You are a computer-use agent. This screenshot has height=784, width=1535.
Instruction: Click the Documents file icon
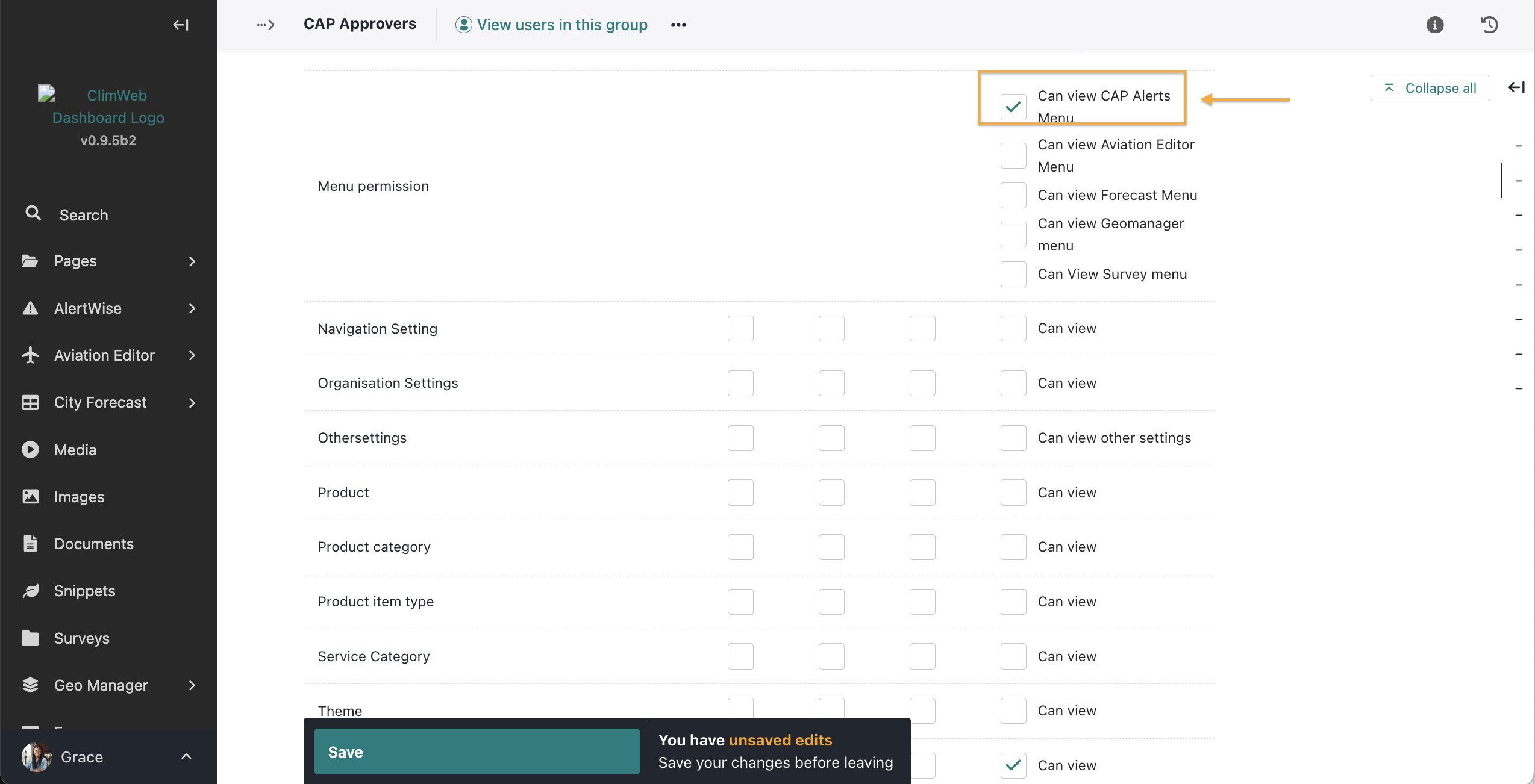click(x=30, y=544)
